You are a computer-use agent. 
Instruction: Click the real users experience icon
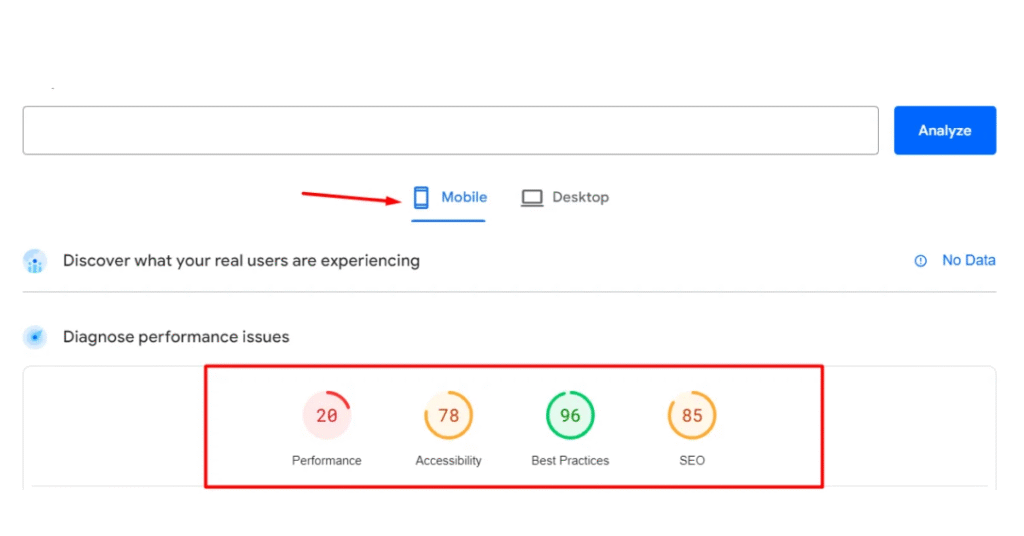coord(35,261)
